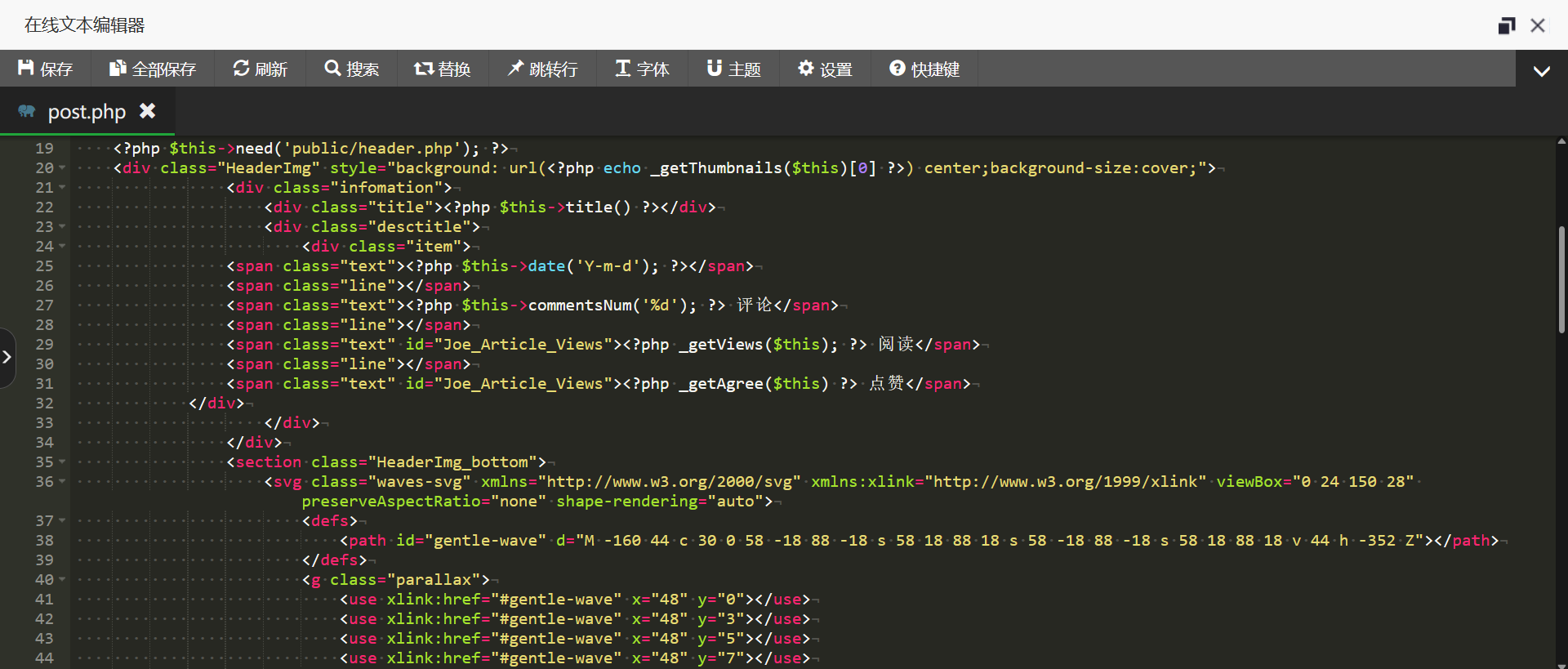
Task: Collapse code fold at line 20
Action: [62, 168]
